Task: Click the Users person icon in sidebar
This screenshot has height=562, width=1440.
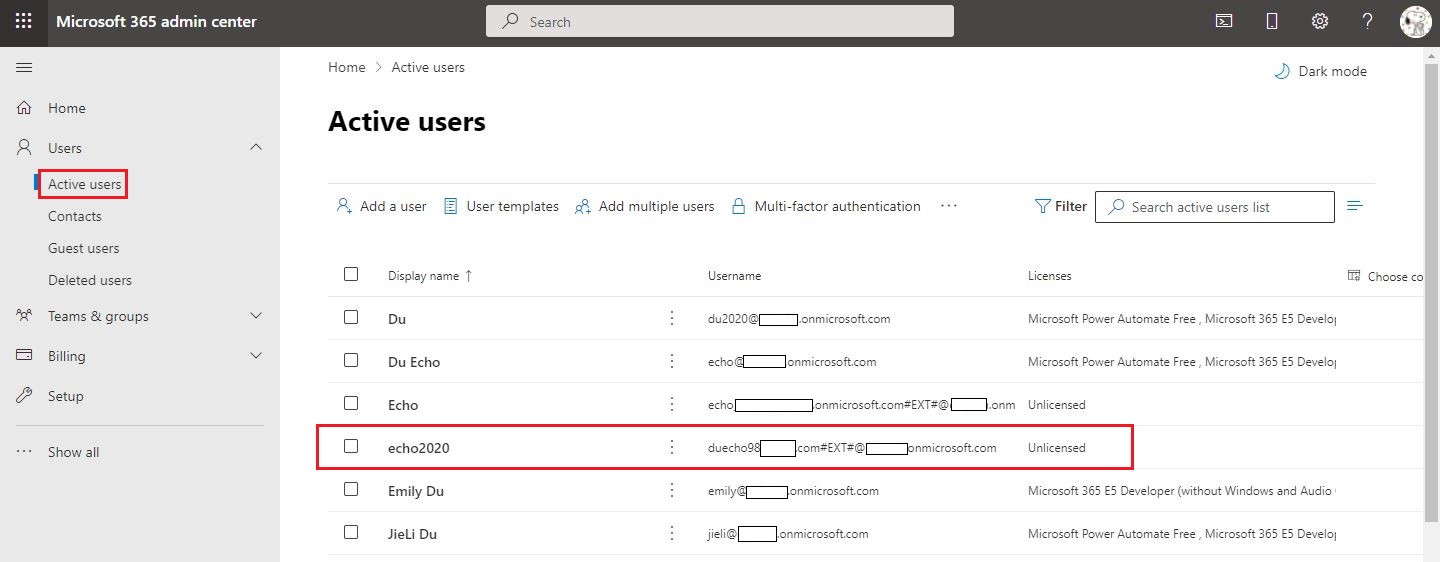Action: point(24,147)
